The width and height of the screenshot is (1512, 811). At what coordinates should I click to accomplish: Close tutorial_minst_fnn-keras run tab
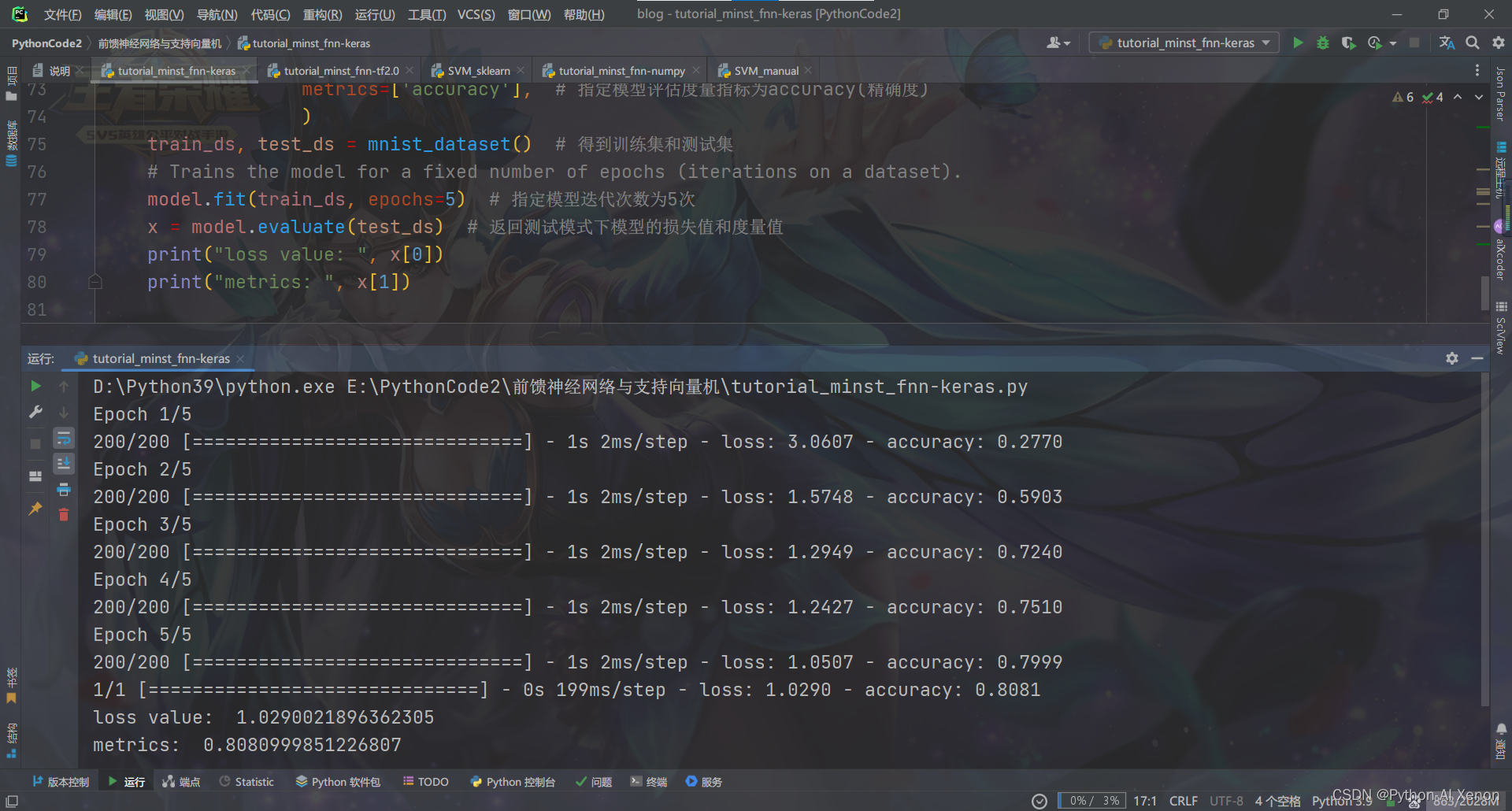[x=240, y=359]
